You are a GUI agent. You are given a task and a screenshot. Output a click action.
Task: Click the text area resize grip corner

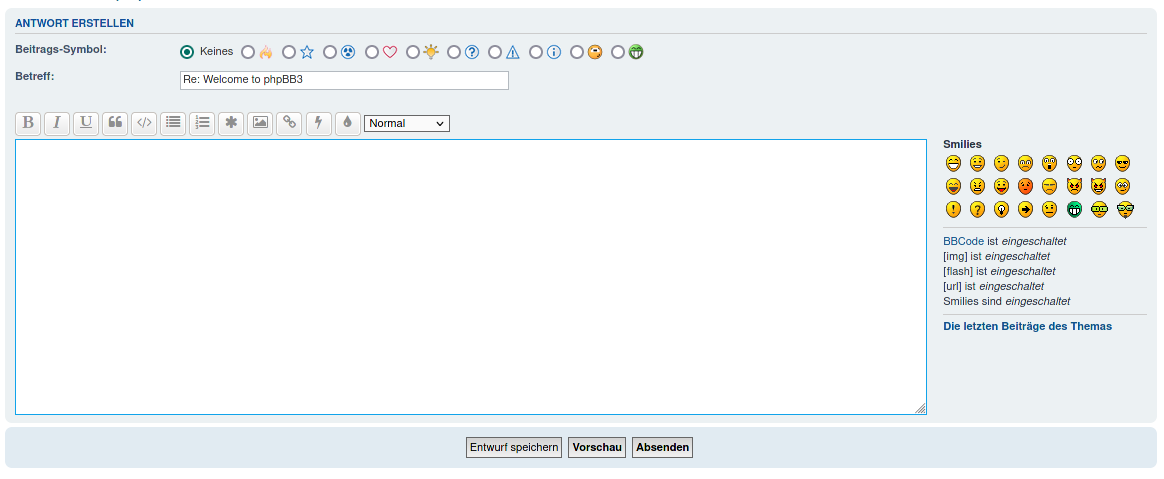tap(920, 408)
